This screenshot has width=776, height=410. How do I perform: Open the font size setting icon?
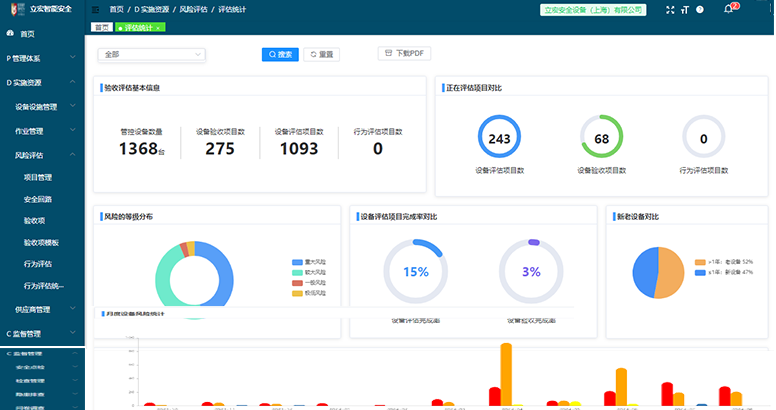(685, 9)
